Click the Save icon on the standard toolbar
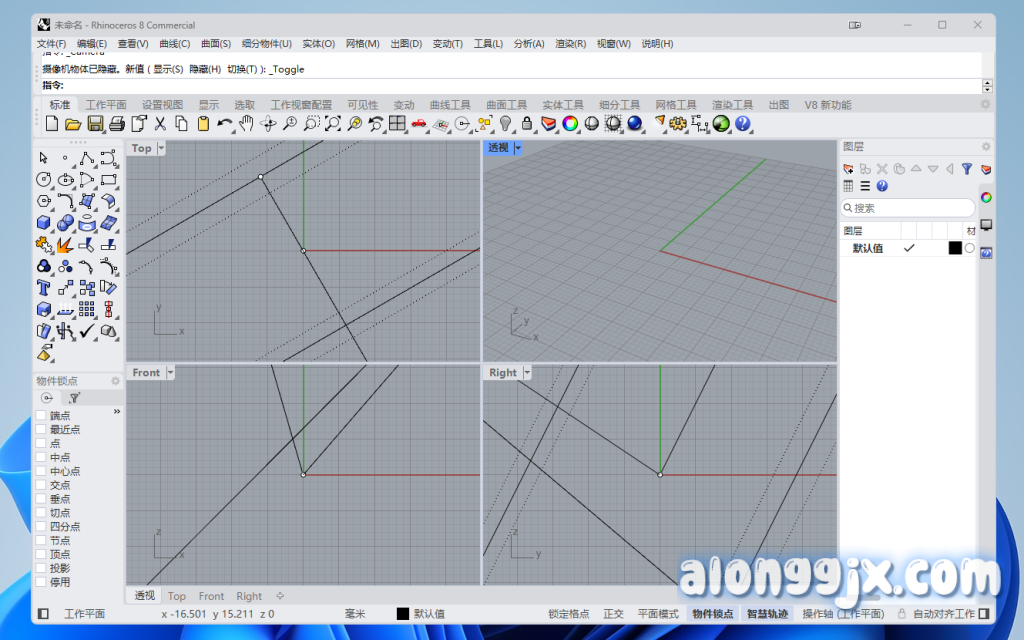The height and width of the screenshot is (640, 1024). pos(93,123)
